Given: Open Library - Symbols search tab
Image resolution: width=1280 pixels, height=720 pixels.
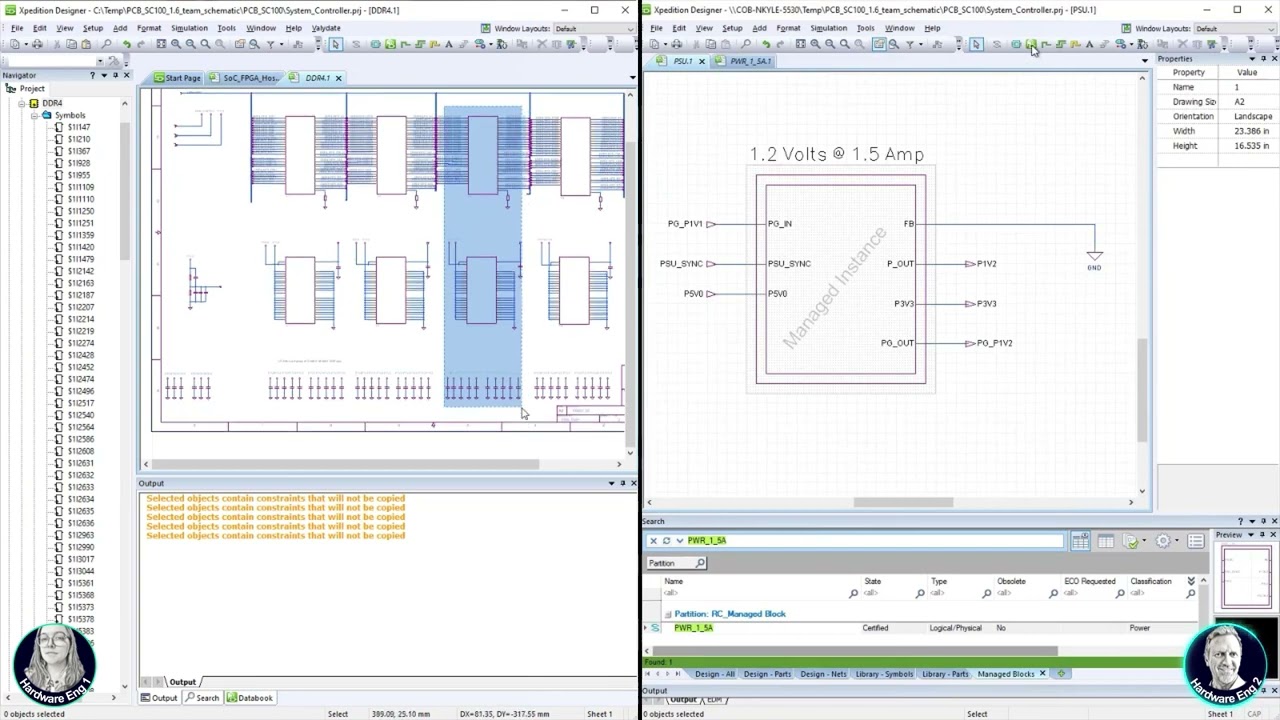Looking at the screenshot, I should pyautogui.click(x=884, y=673).
